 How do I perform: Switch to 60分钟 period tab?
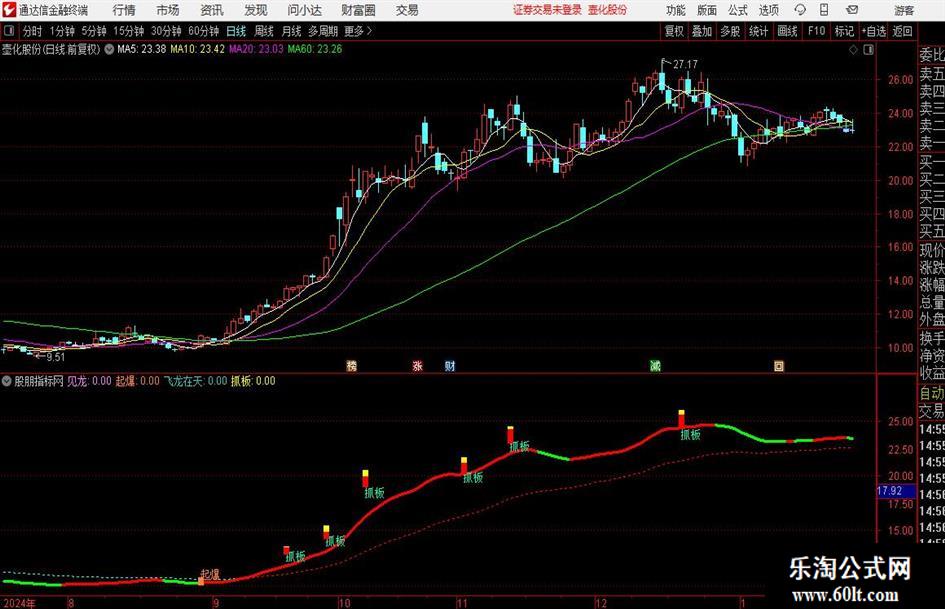click(x=203, y=31)
